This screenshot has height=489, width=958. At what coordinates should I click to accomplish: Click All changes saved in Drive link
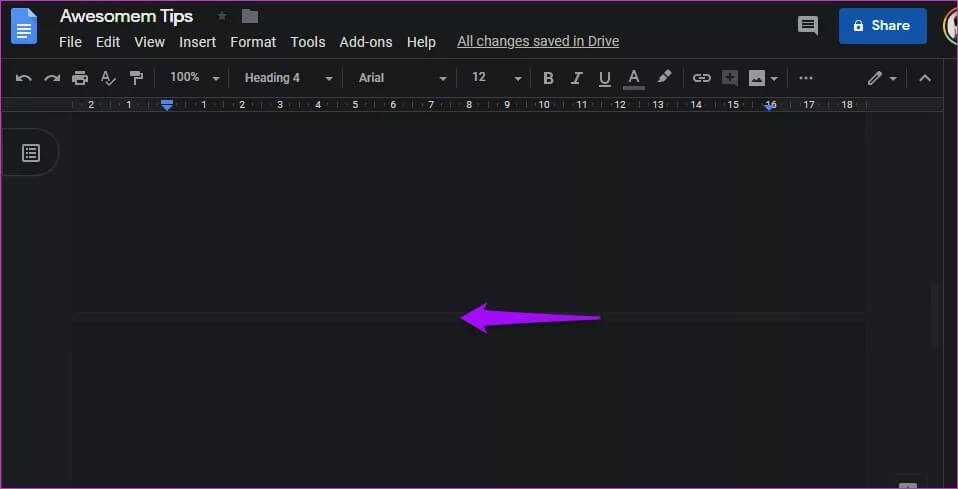[538, 42]
